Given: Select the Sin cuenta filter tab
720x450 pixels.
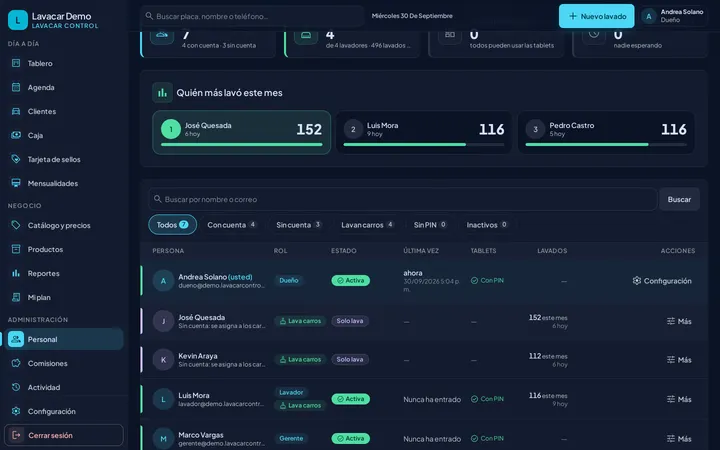Looking at the screenshot, I should (x=299, y=225).
